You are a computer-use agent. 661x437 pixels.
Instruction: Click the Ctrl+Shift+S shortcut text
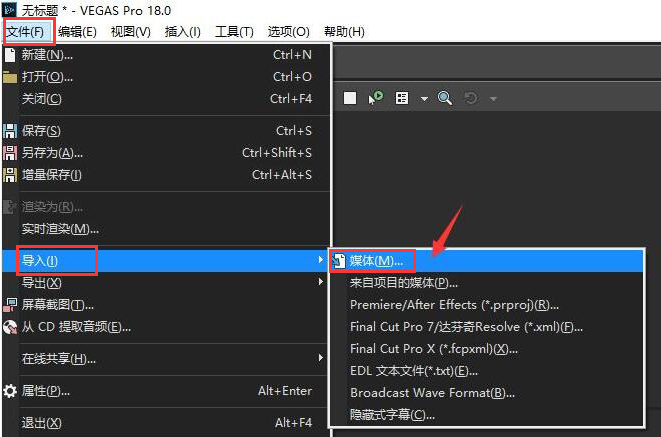[x=277, y=153]
